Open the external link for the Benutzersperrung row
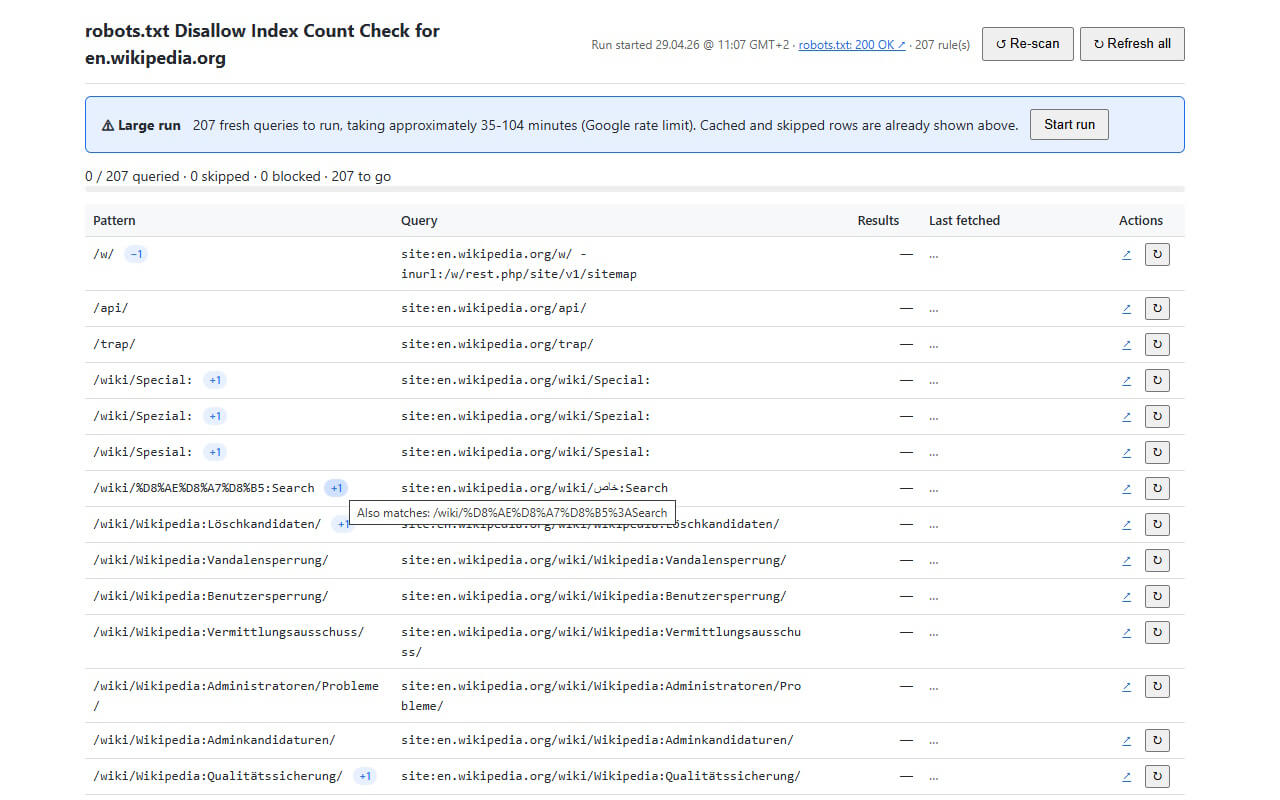The image size is (1280, 800). coord(1127,596)
